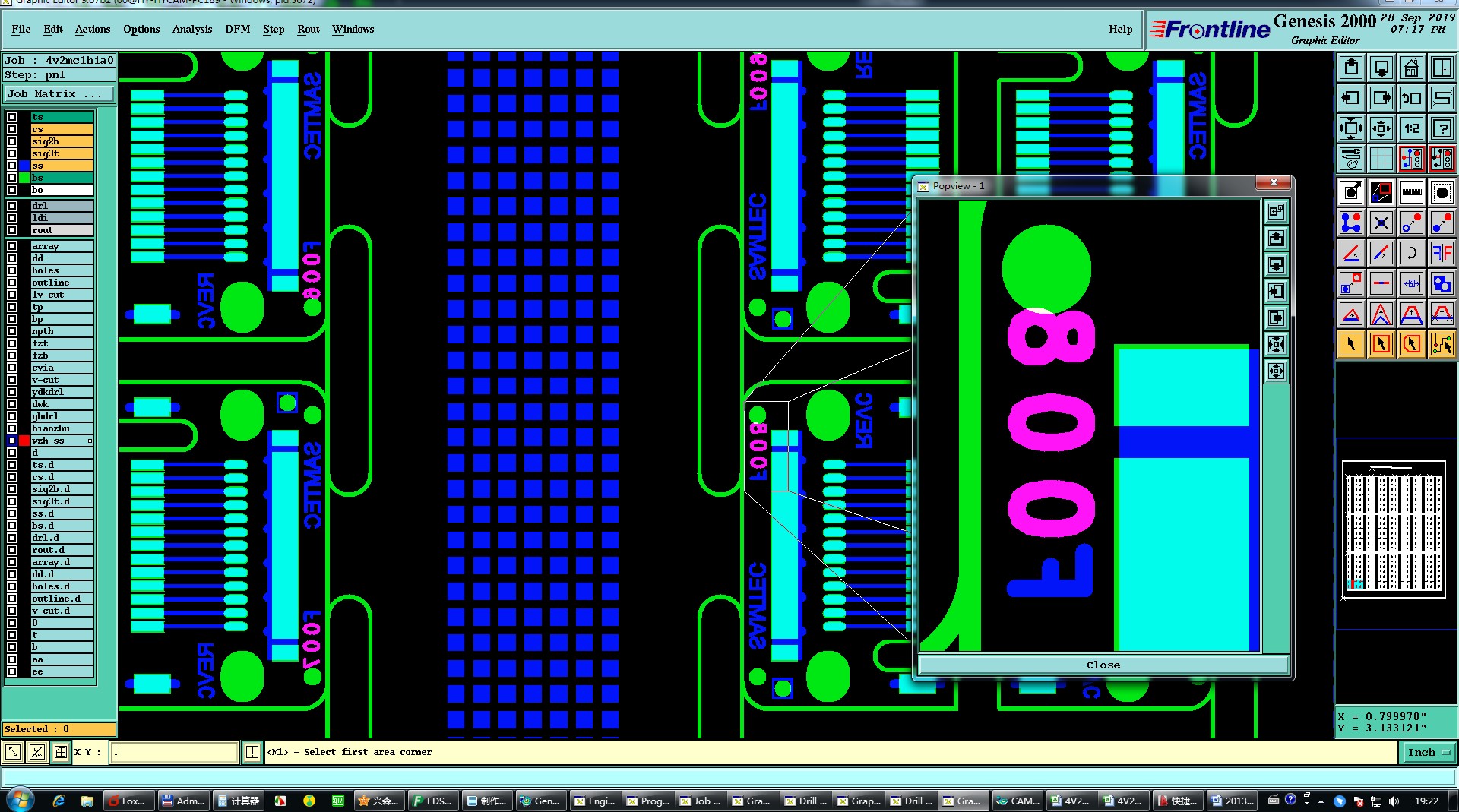The image size is (1459, 812).
Task: Open the Help dropdown menu
Action: point(1120,29)
